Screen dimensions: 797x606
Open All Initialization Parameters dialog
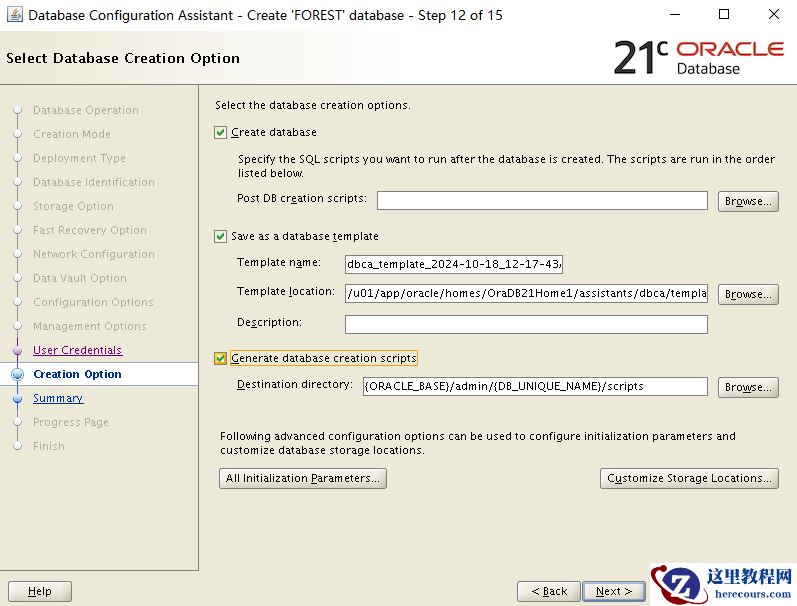tap(302, 478)
